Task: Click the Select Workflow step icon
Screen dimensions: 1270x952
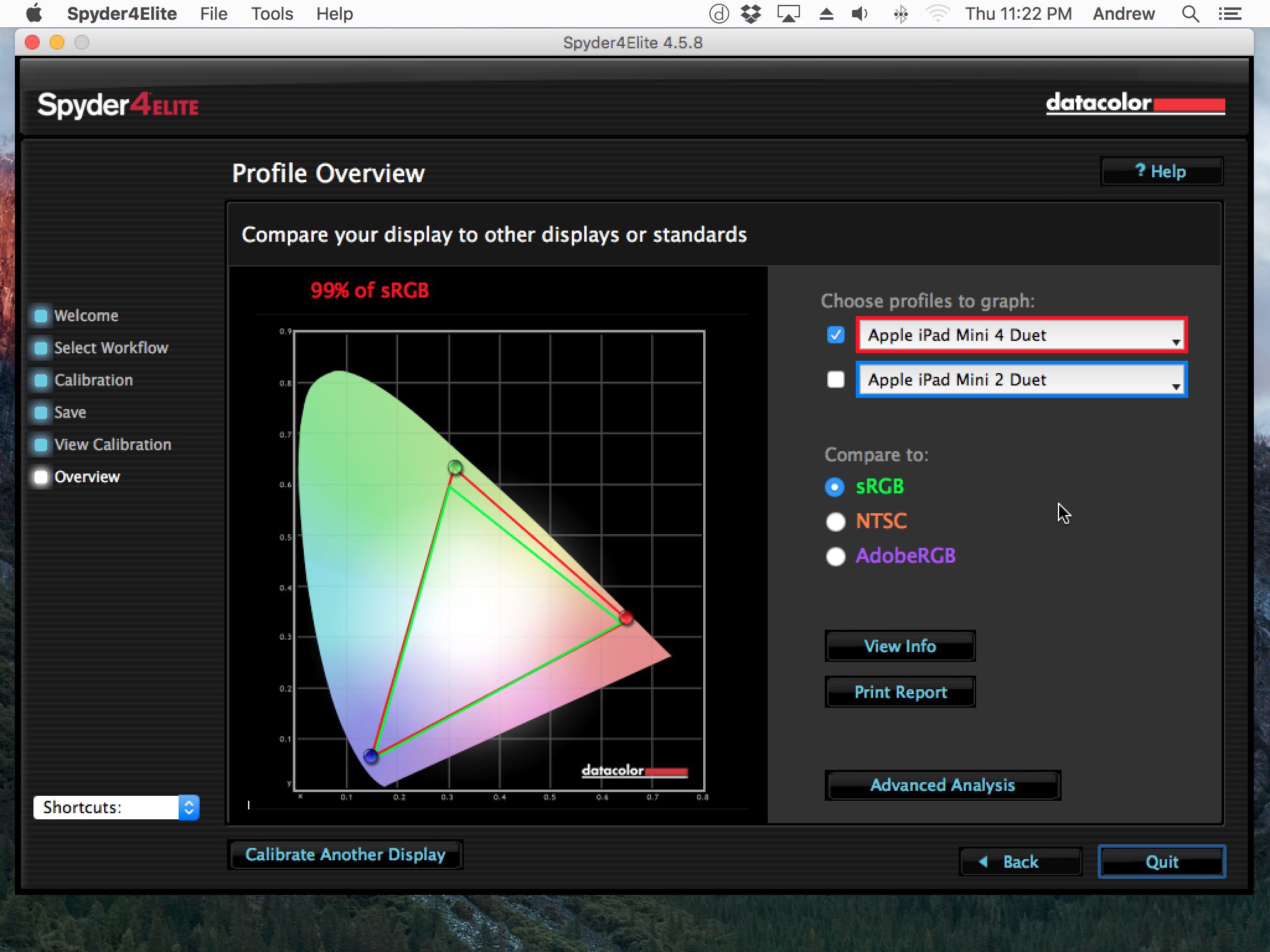Action: [x=41, y=348]
